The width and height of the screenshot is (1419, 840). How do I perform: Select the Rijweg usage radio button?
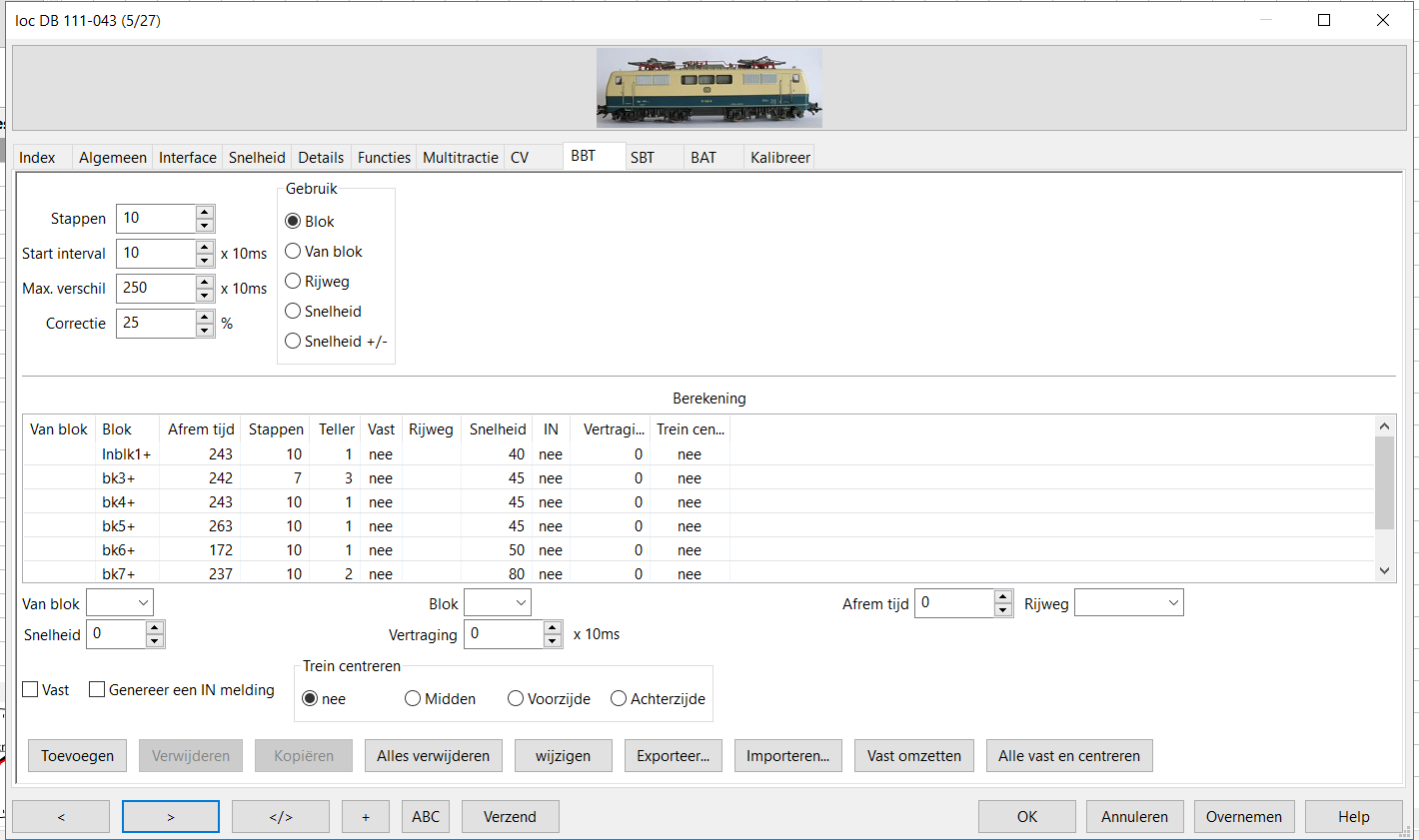click(294, 282)
